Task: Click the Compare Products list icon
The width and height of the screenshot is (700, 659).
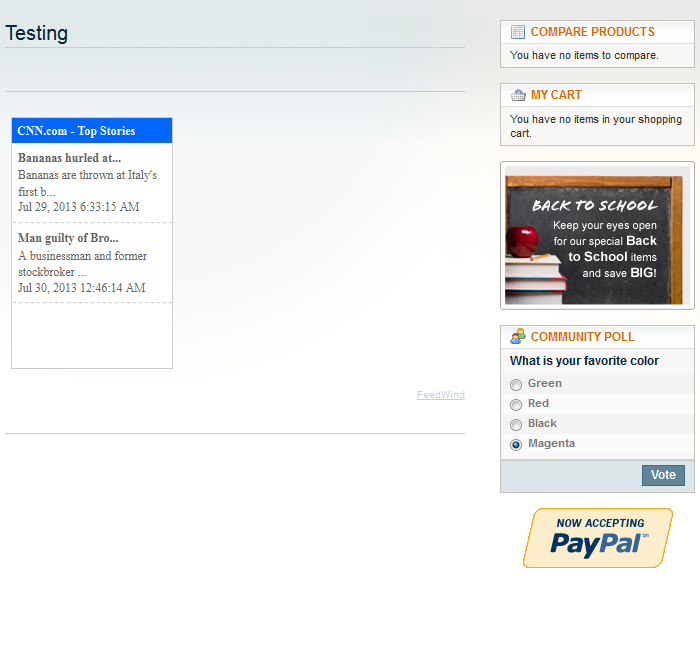Action: 517,32
